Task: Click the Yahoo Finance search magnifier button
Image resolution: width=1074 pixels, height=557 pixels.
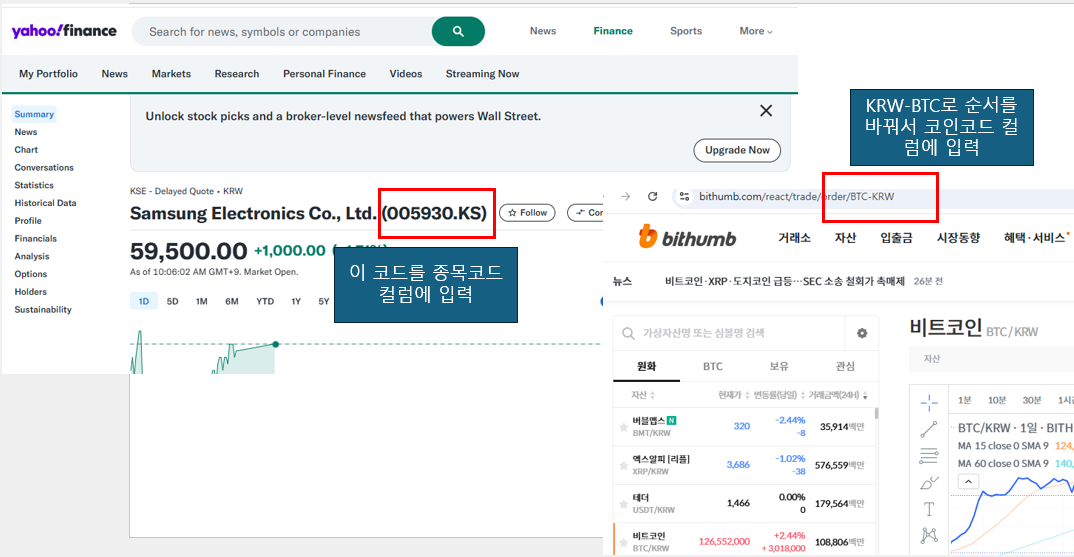Action: pyautogui.click(x=458, y=32)
